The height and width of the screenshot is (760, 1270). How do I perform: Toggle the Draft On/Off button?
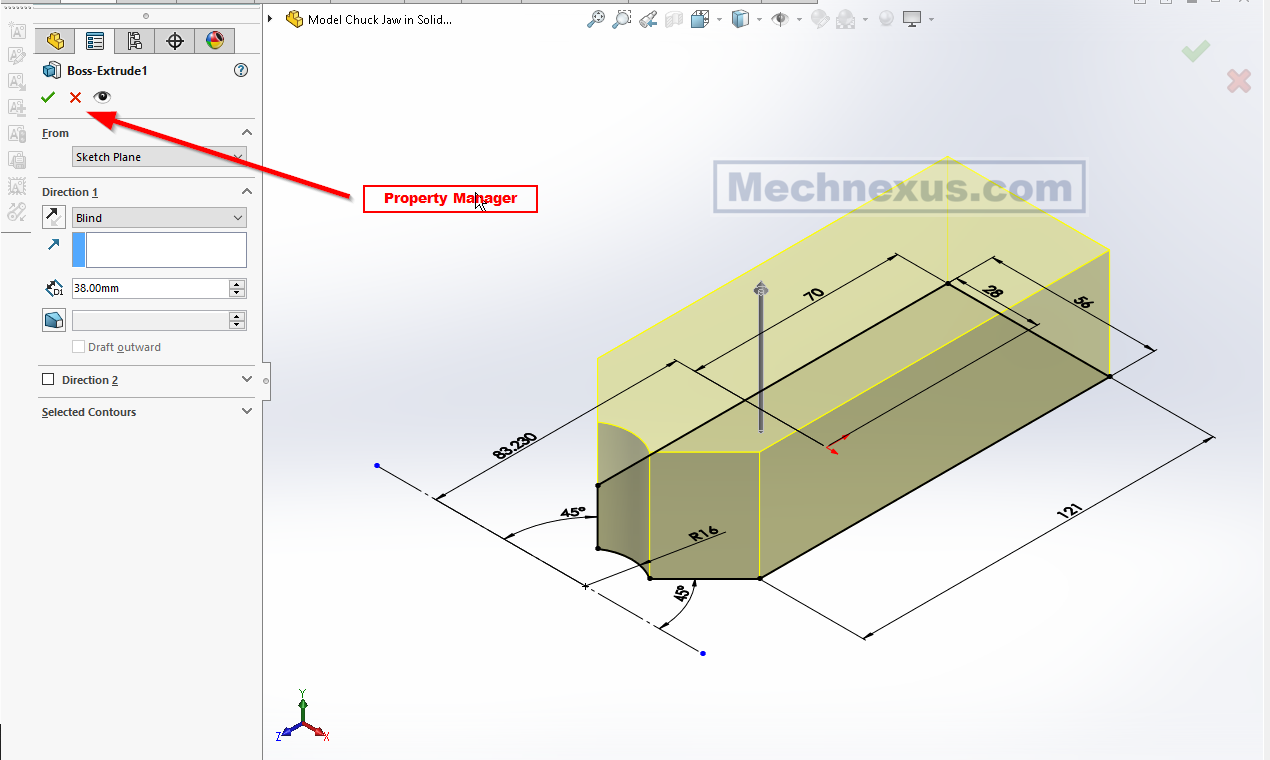point(53,320)
